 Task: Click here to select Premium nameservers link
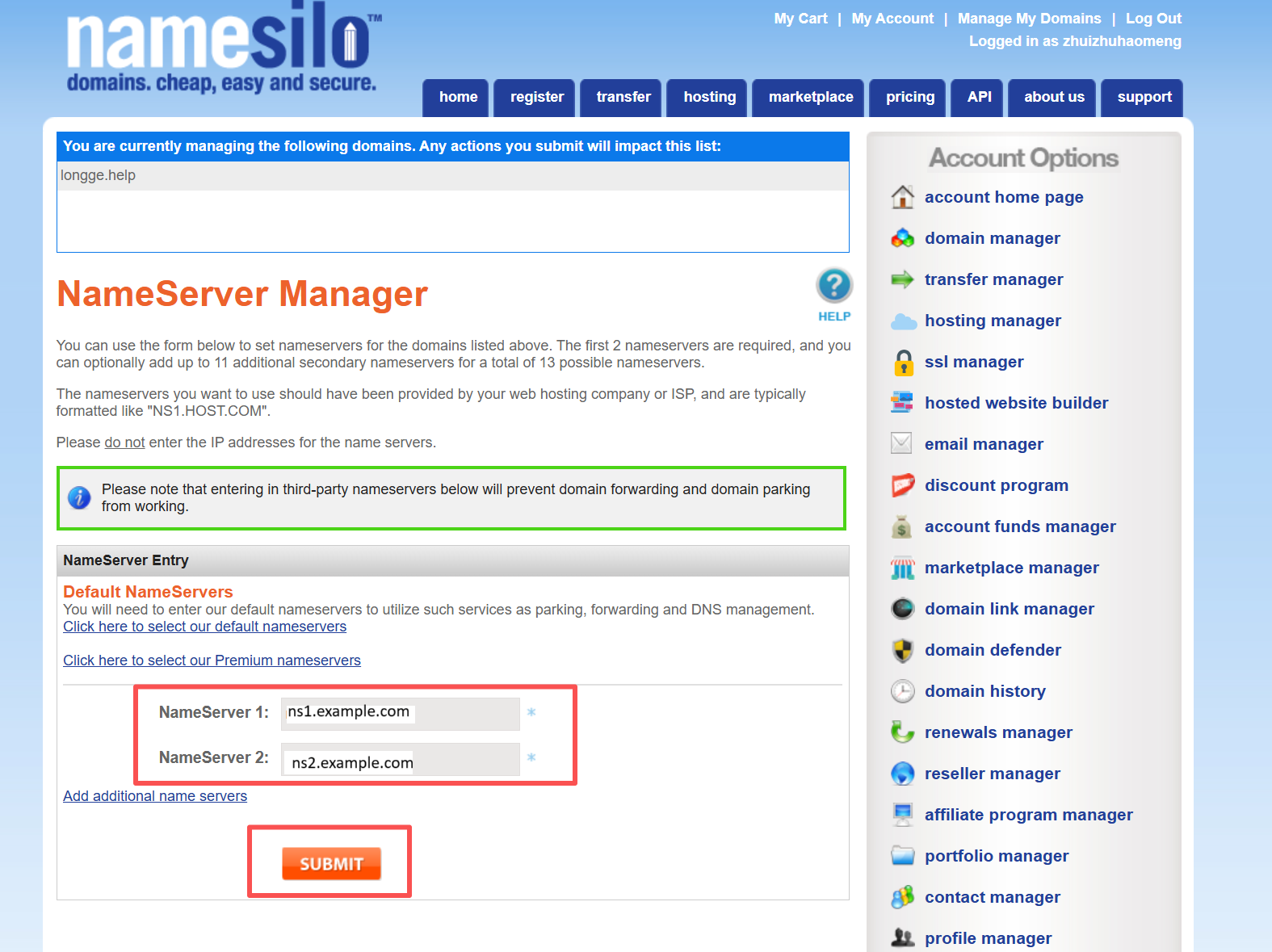click(x=212, y=661)
